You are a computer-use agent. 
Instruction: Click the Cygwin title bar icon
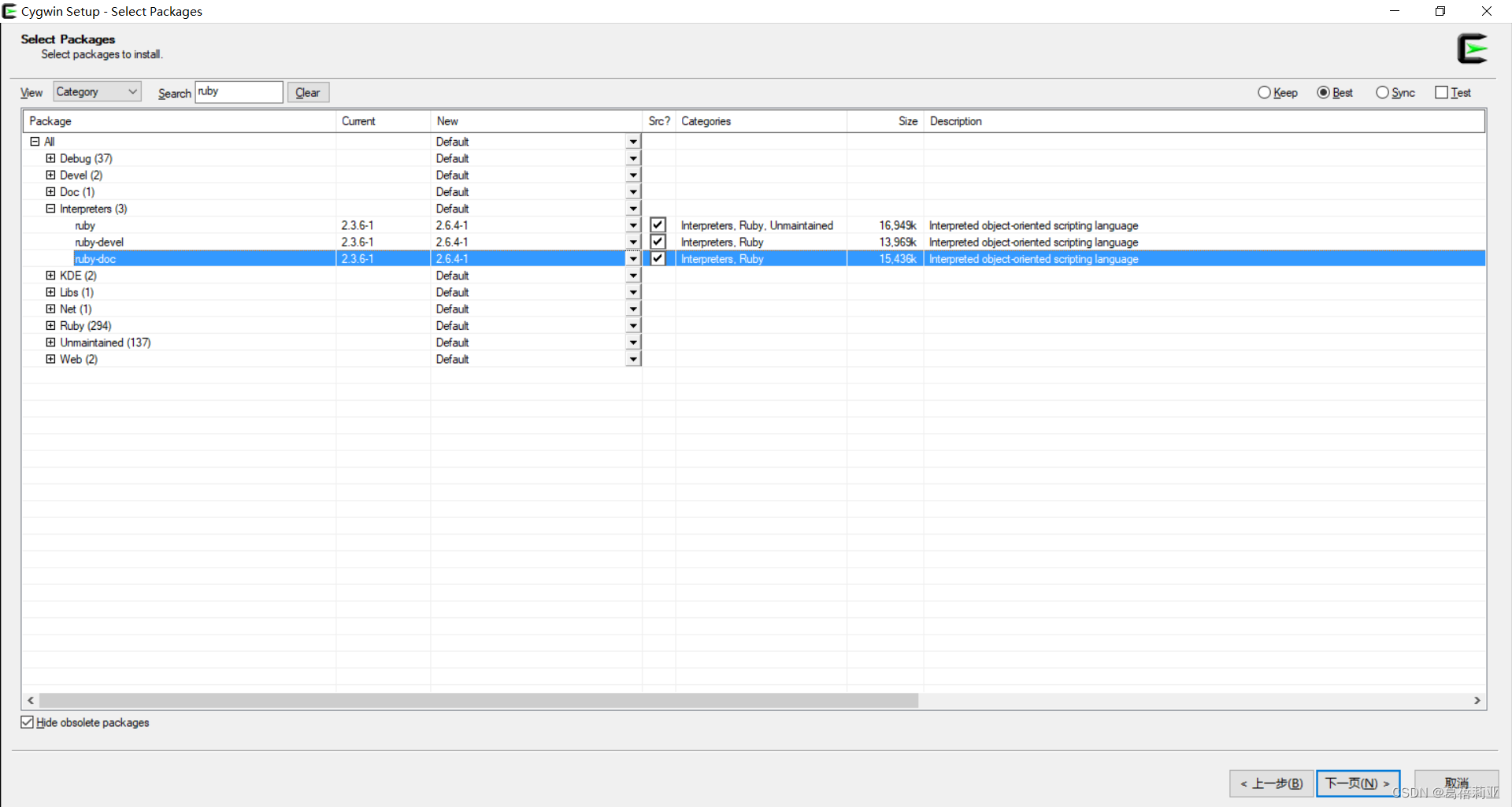pyautogui.click(x=9, y=11)
